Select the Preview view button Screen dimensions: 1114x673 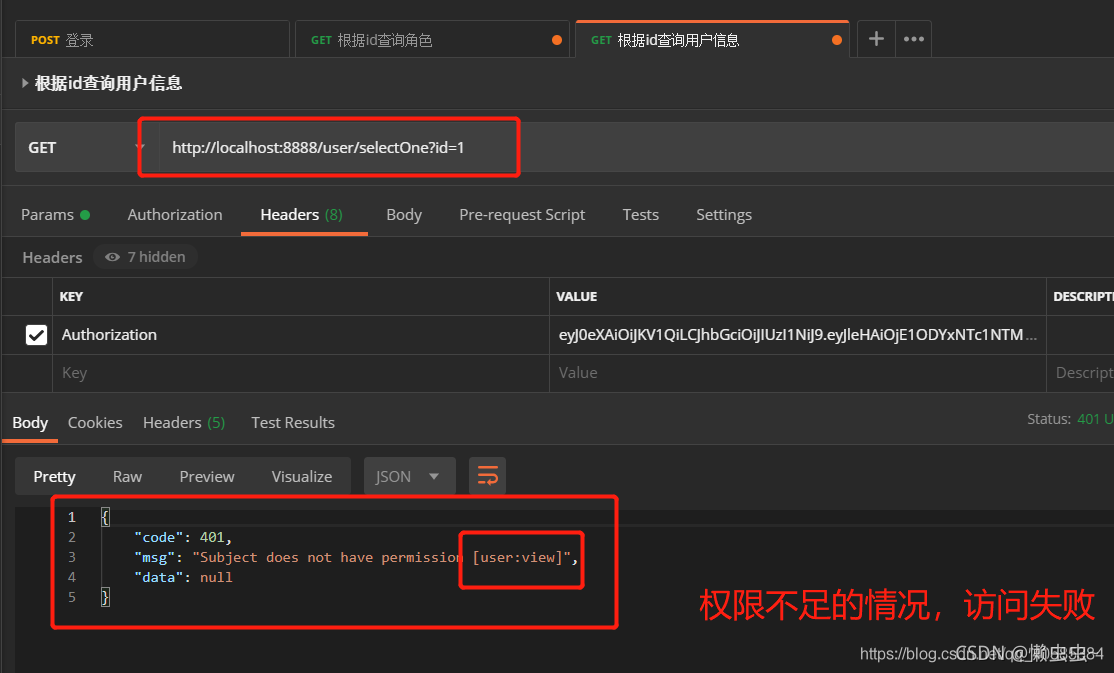pos(207,476)
